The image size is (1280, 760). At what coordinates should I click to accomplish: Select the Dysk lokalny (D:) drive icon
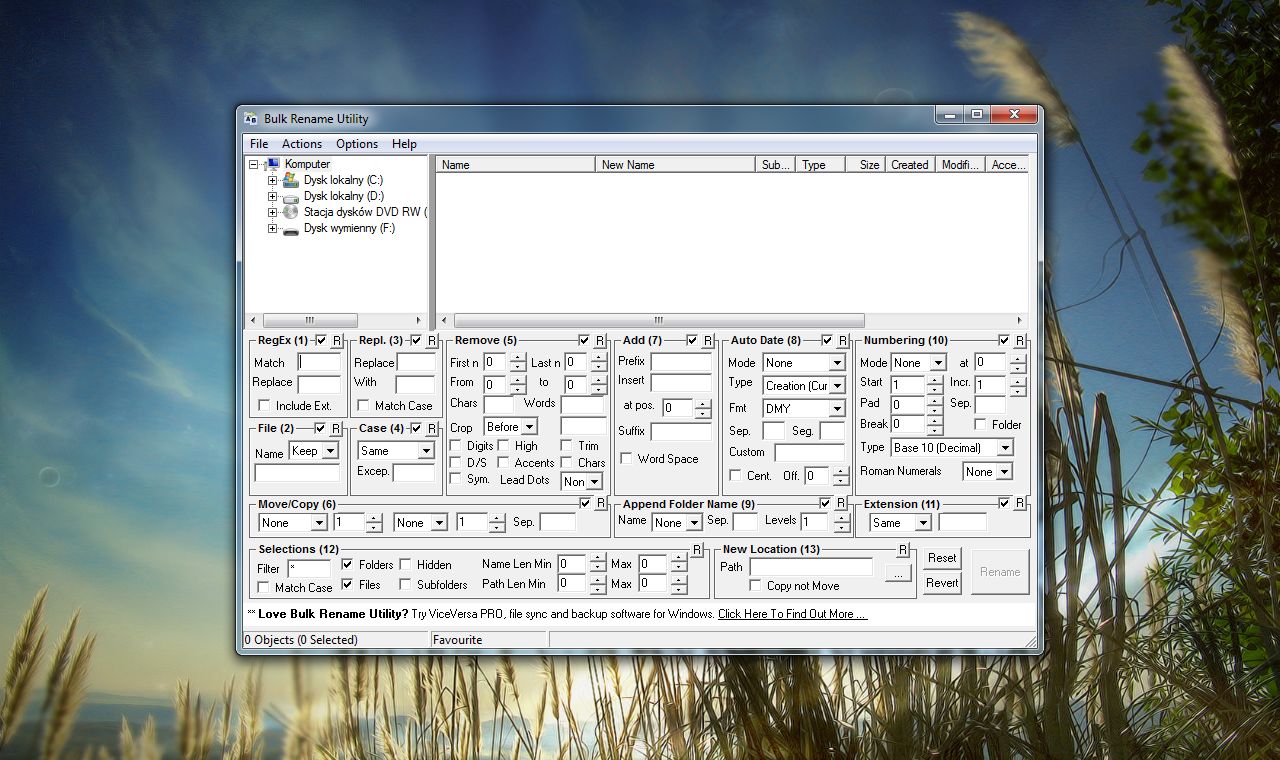coord(290,197)
